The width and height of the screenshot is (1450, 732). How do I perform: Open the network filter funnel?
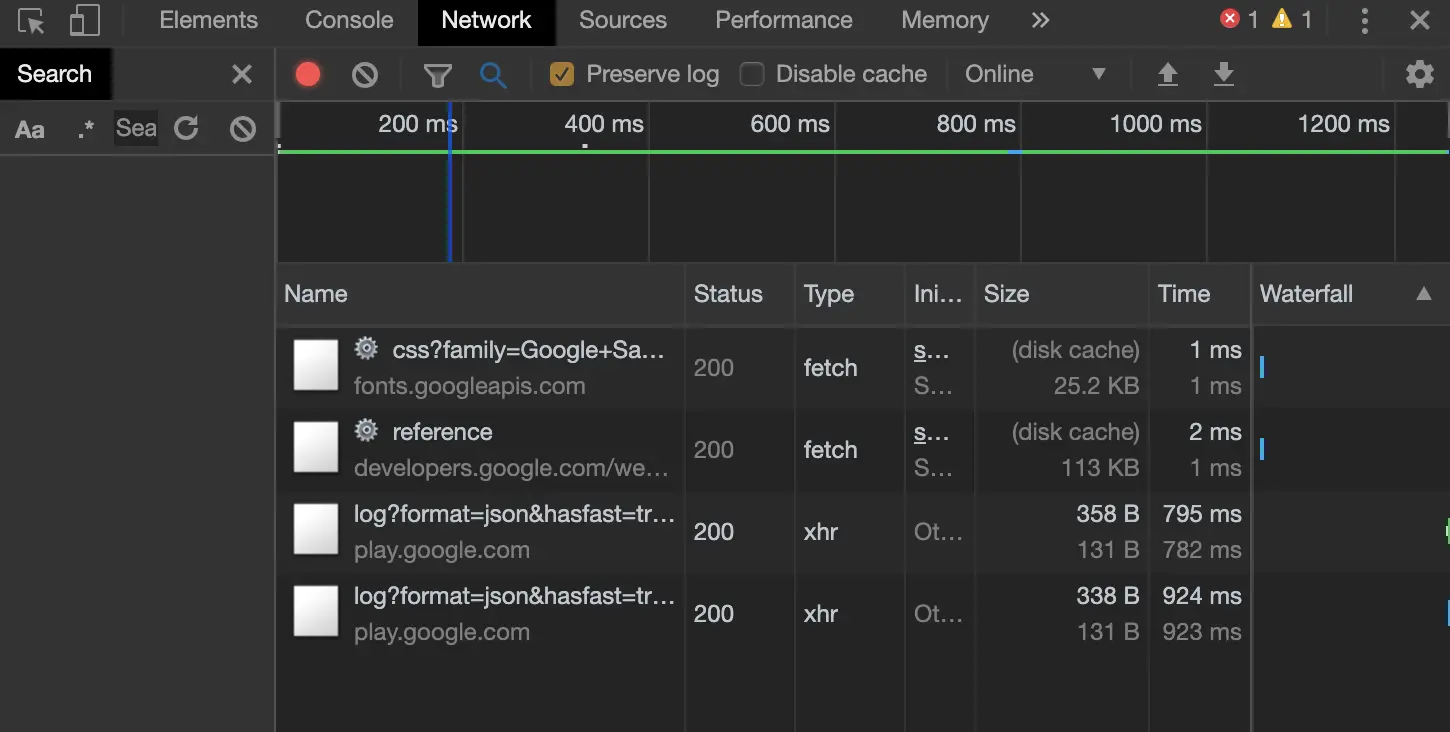437,75
